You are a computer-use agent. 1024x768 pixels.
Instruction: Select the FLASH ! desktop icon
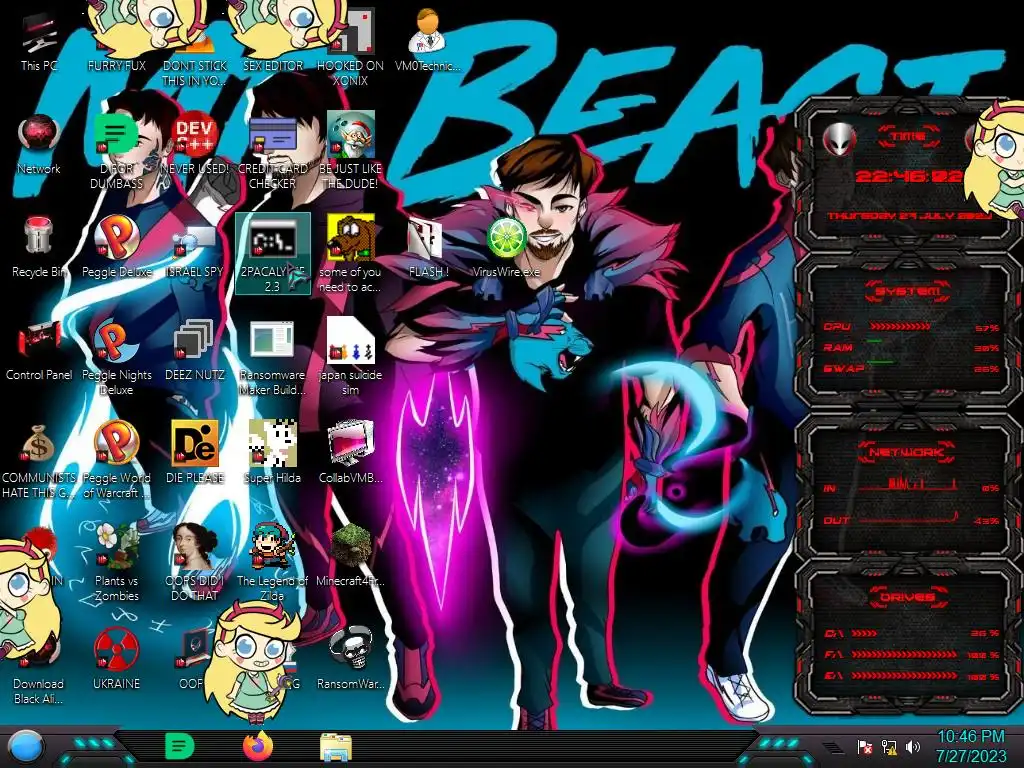[428, 247]
